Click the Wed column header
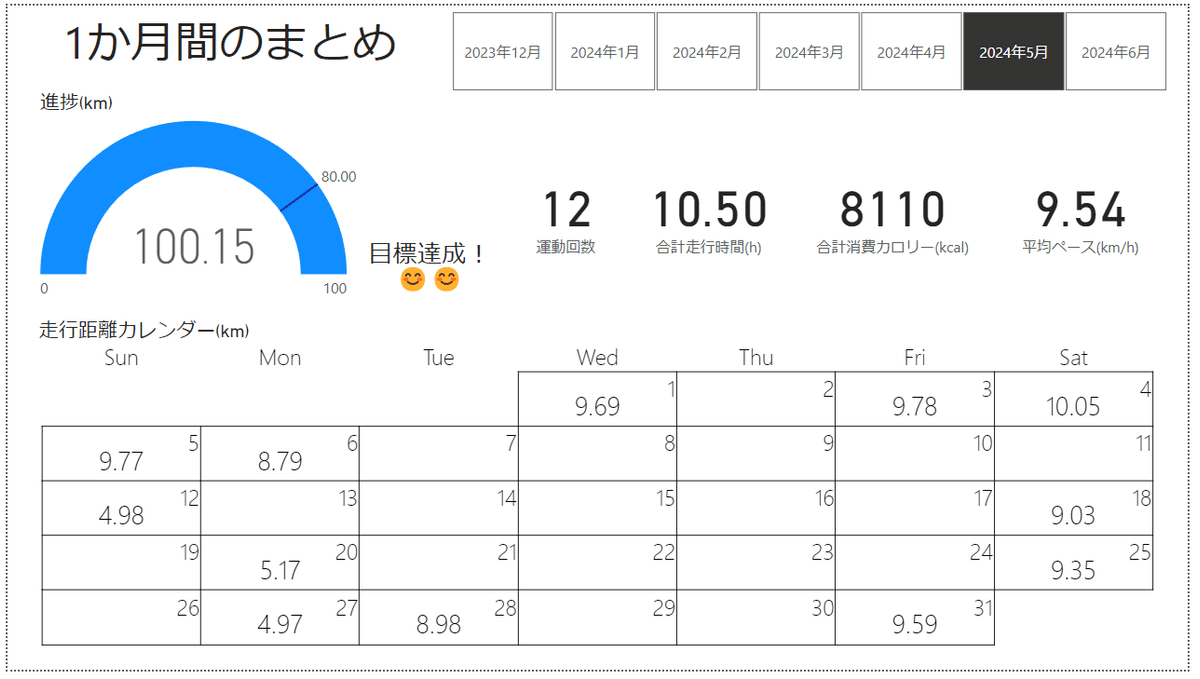 pos(597,358)
